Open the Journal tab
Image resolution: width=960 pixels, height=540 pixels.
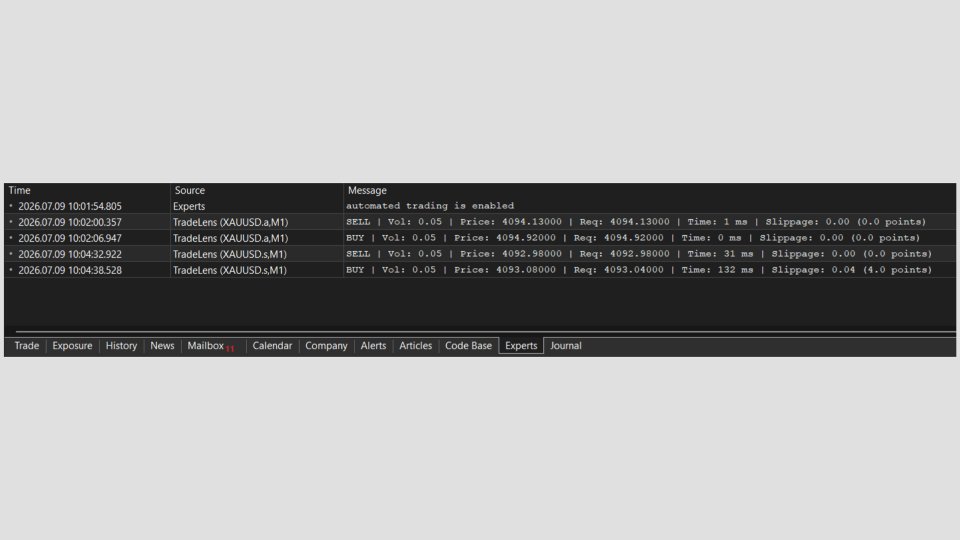click(x=566, y=346)
